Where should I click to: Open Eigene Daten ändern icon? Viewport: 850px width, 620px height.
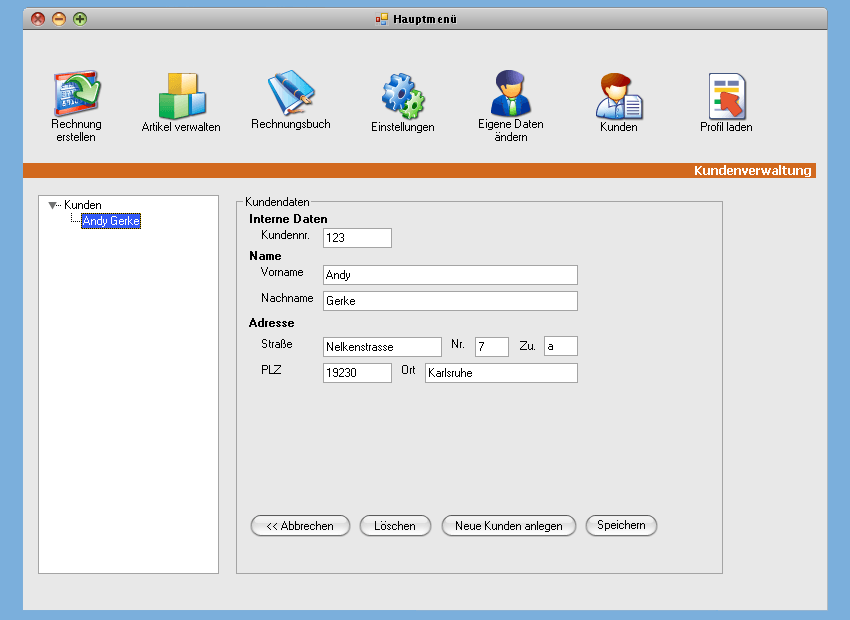[x=511, y=93]
